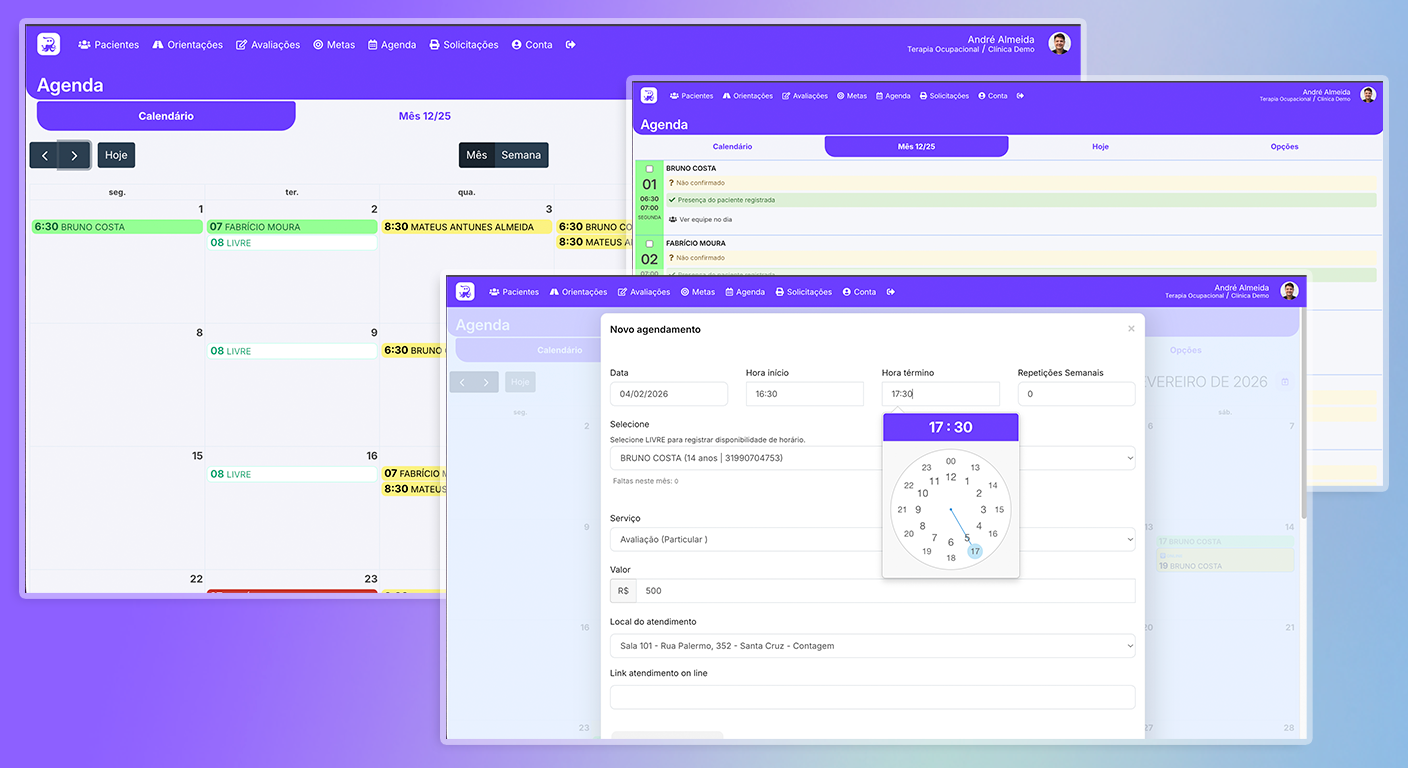This screenshot has width=1408, height=768.
Task: Open Pacientes in the calendar window navbar
Action: click(109, 45)
